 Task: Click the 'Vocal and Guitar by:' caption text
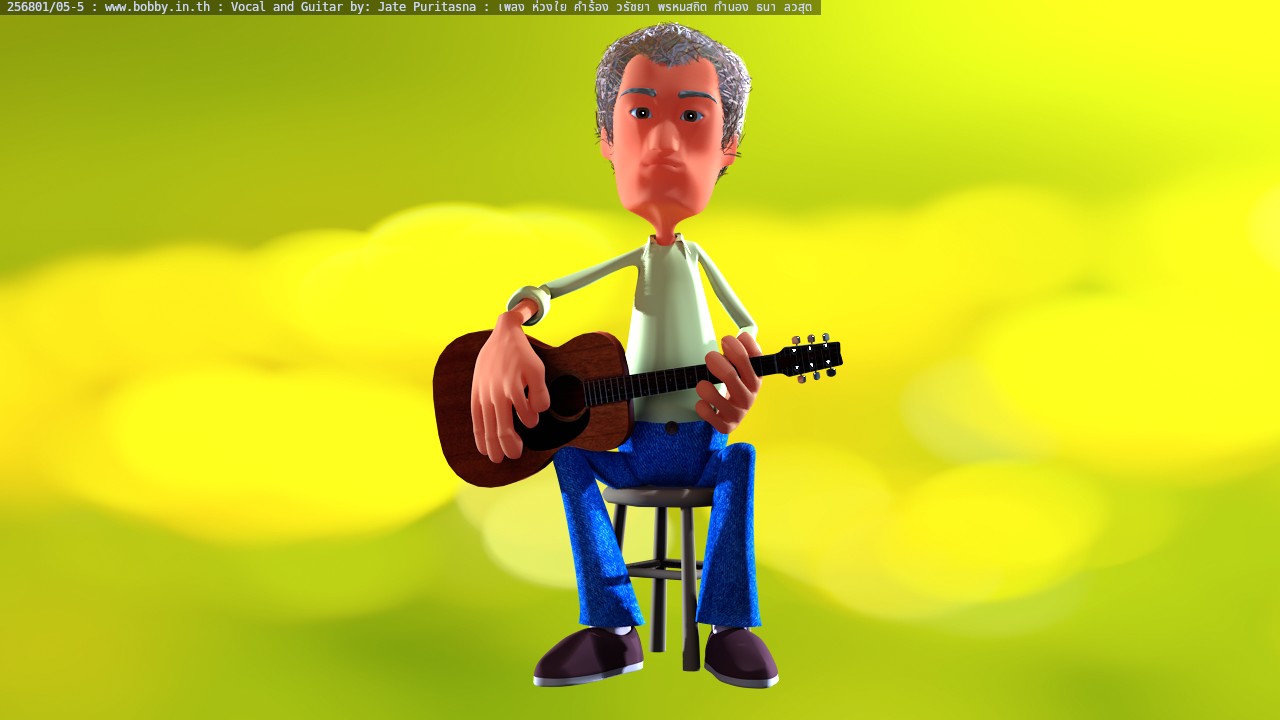(300, 7)
